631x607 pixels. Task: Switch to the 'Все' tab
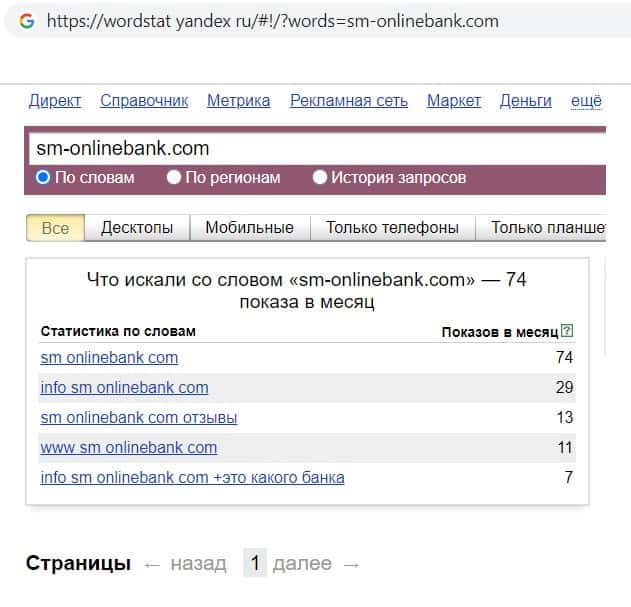(x=55, y=228)
